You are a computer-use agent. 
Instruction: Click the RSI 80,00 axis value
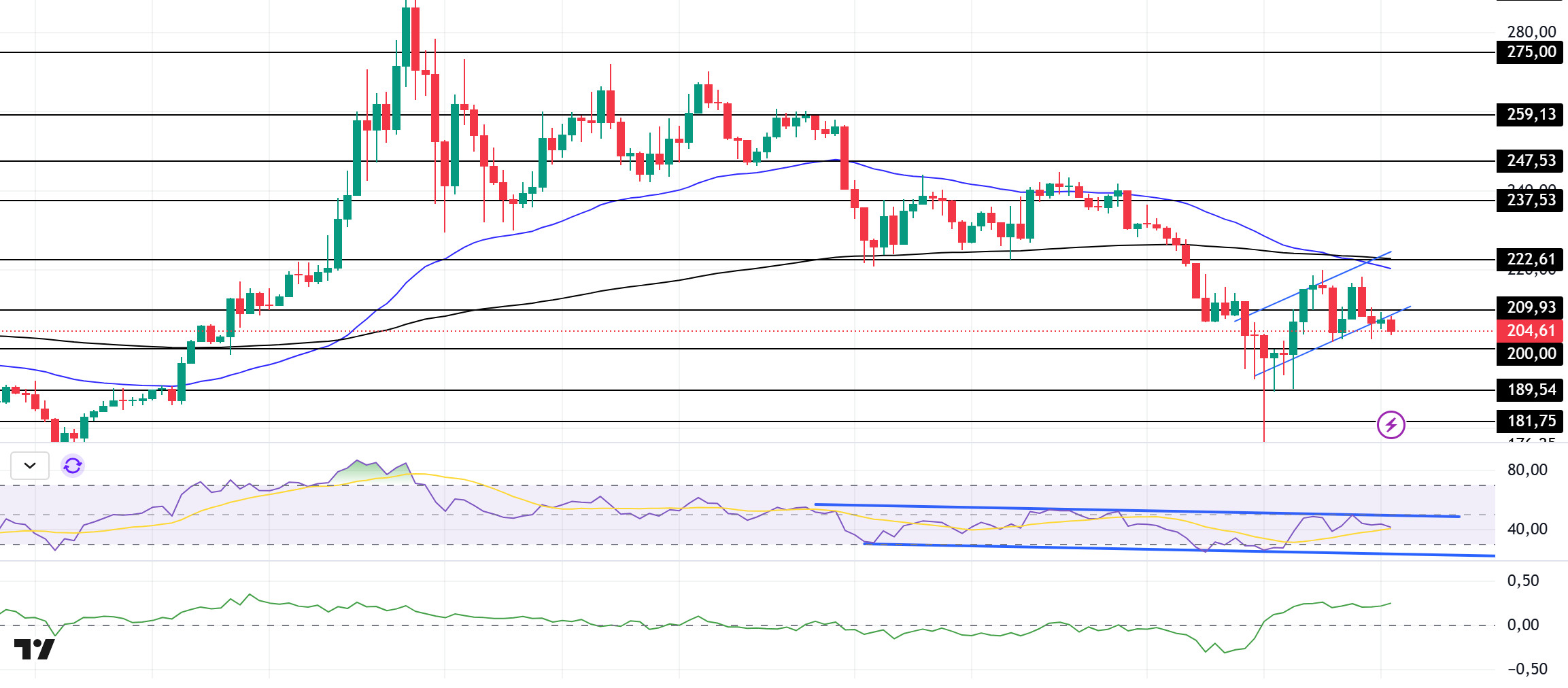click(x=1527, y=470)
